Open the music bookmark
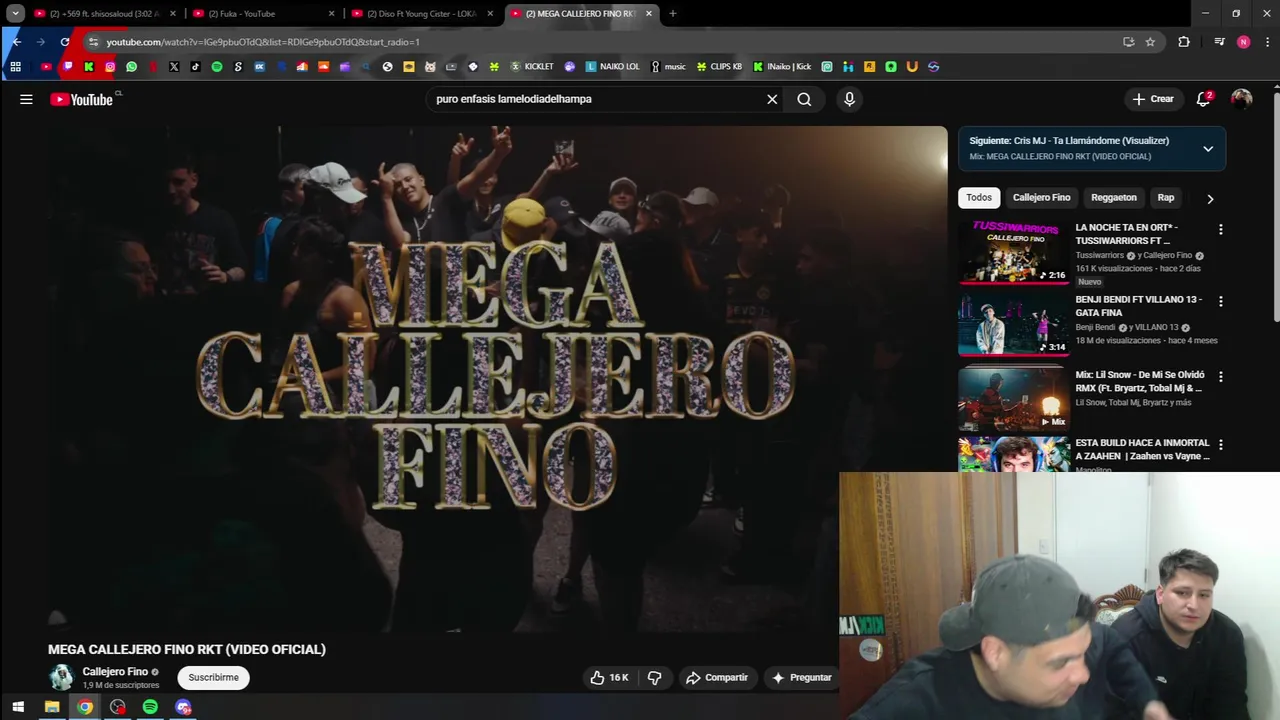 pos(668,67)
